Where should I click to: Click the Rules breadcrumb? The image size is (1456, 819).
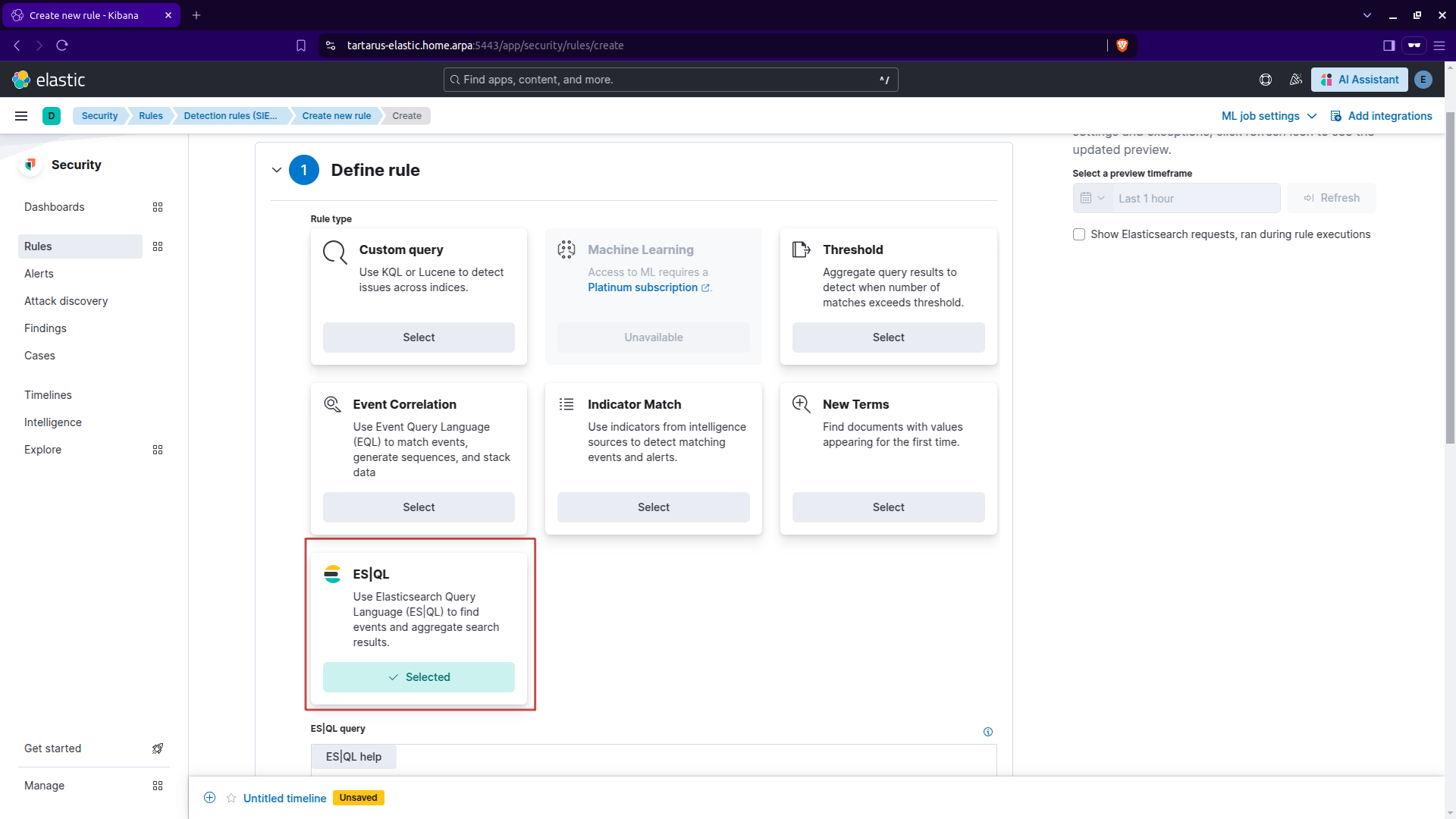coord(150,116)
